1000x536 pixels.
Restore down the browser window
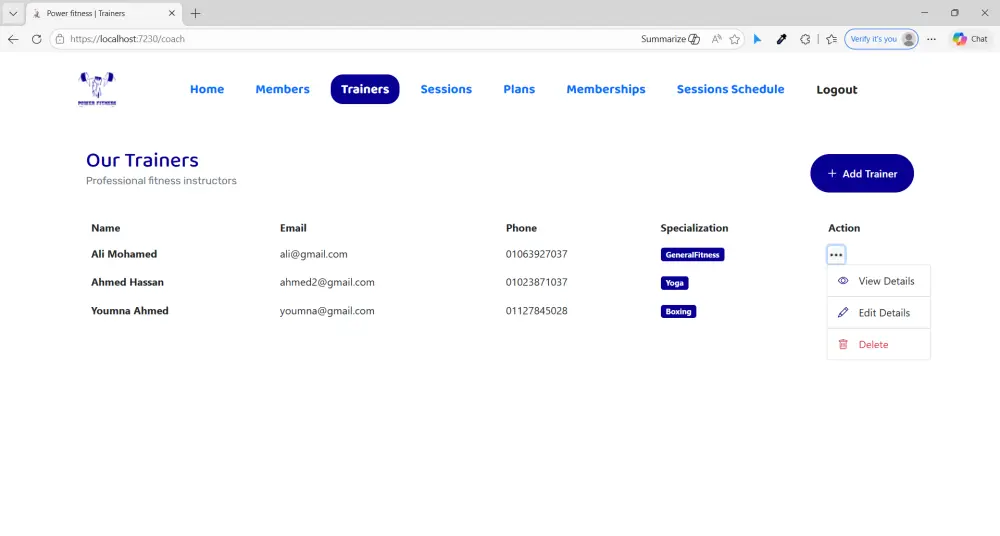point(954,13)
